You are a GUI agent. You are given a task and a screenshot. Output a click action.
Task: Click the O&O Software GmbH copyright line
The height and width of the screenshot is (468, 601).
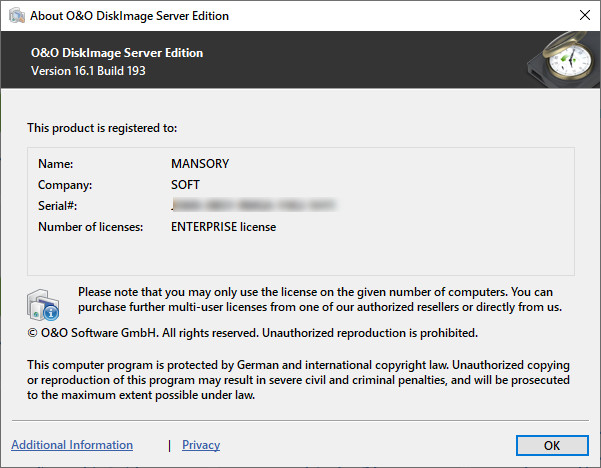click(252, 332)
